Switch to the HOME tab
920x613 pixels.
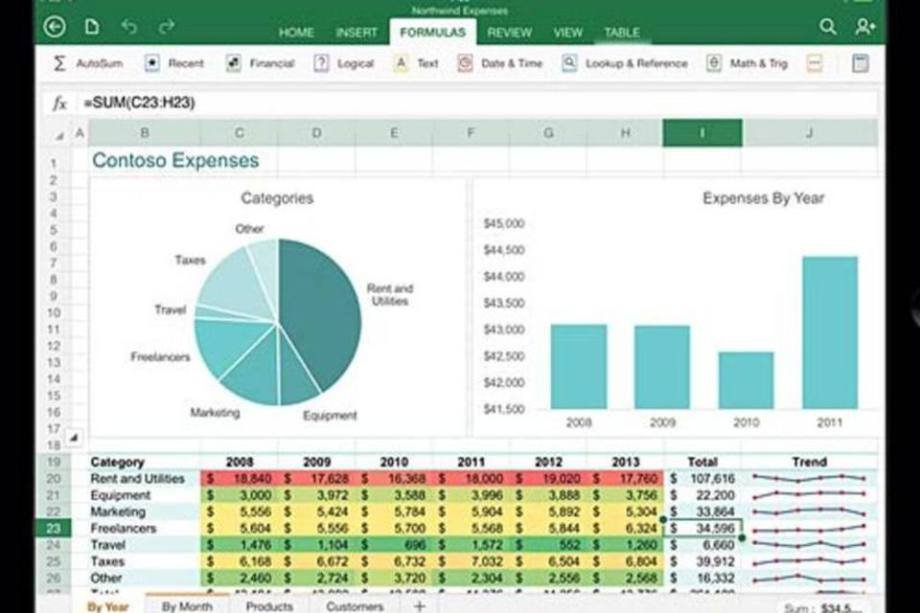coord(296,33)
